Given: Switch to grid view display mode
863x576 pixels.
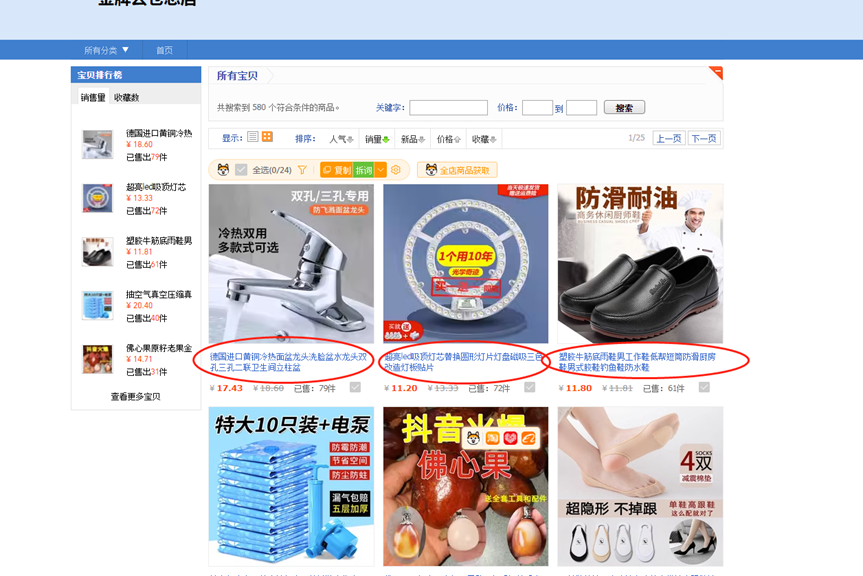Looking at the screenshot, I should 267,137.
